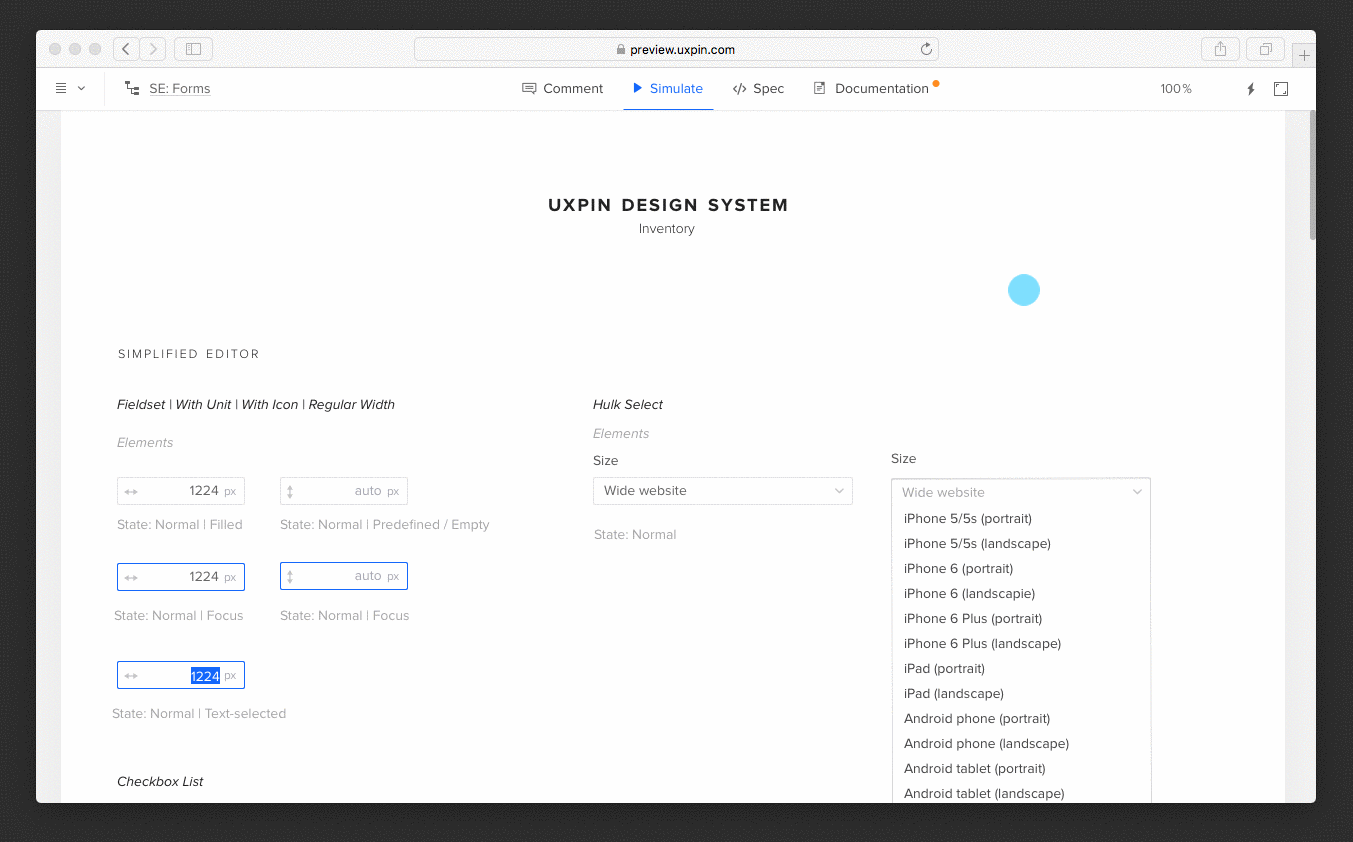Screen dimensions: 1353x842
Task: Click the Hulk Select heading
Action: pyautogui.click(x=628, y=404)
